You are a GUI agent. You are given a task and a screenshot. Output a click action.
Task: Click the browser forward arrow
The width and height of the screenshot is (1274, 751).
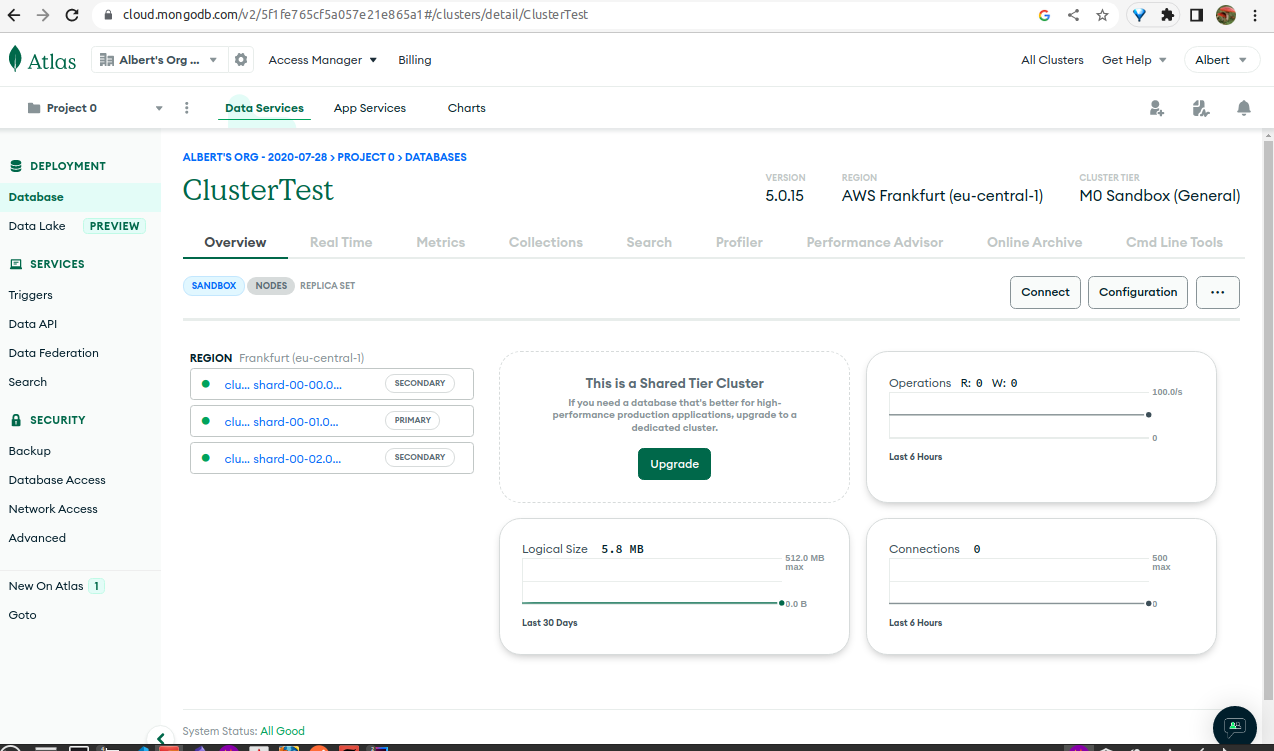(x=43, y=15)
